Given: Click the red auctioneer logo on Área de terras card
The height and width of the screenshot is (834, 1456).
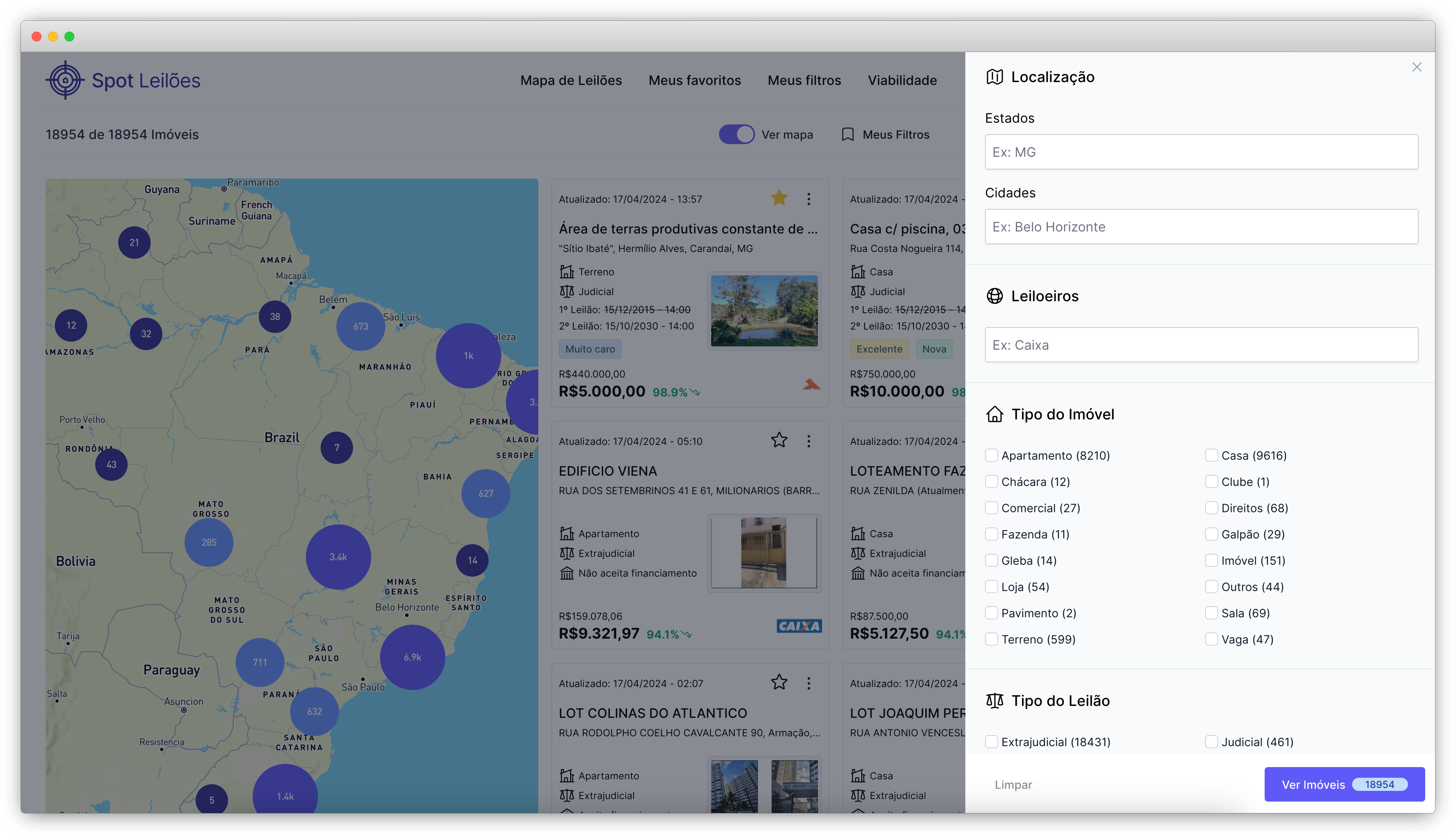Looking at the screenshot, I should pyautogui.click(x=811, y=384).
